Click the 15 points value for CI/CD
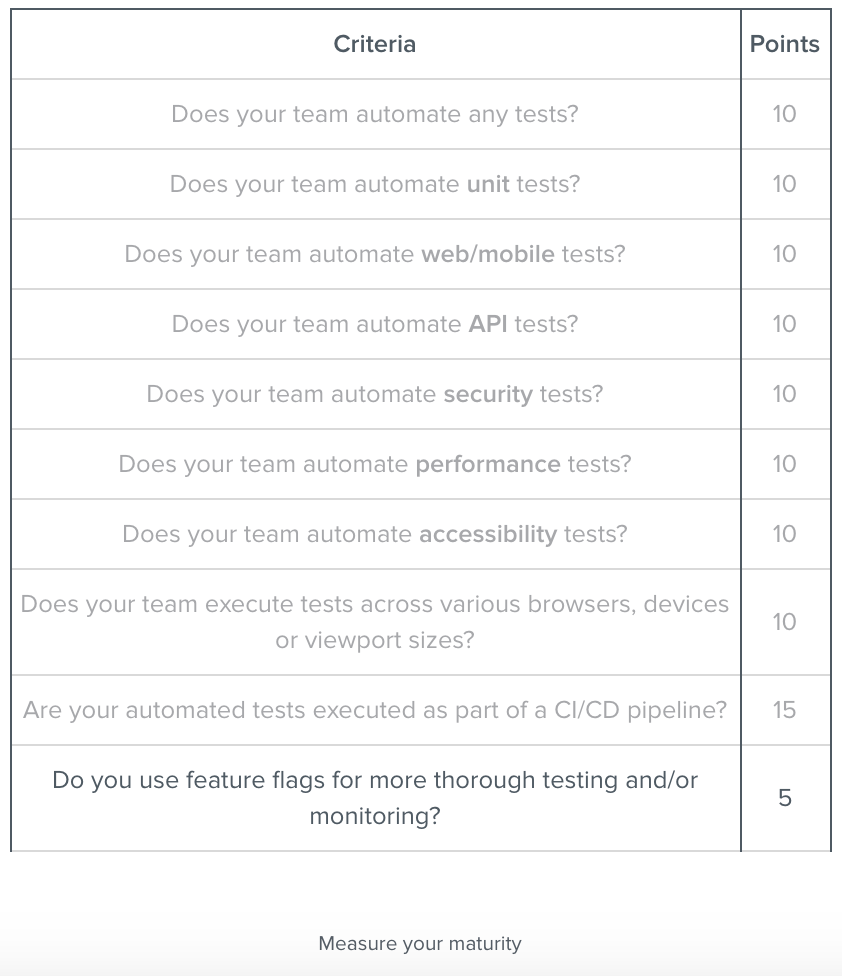This screenshot has width=842, height=976. pos(785,710)
